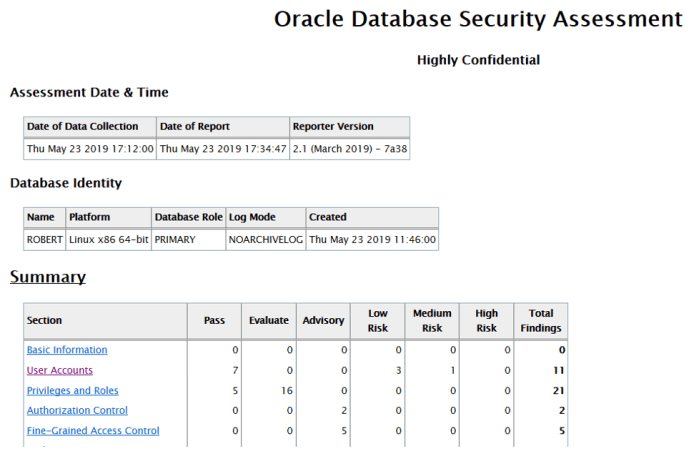This screenshot has width=699, height=454.
Task: Select the database name ROBERT cell
Action: 44,239
